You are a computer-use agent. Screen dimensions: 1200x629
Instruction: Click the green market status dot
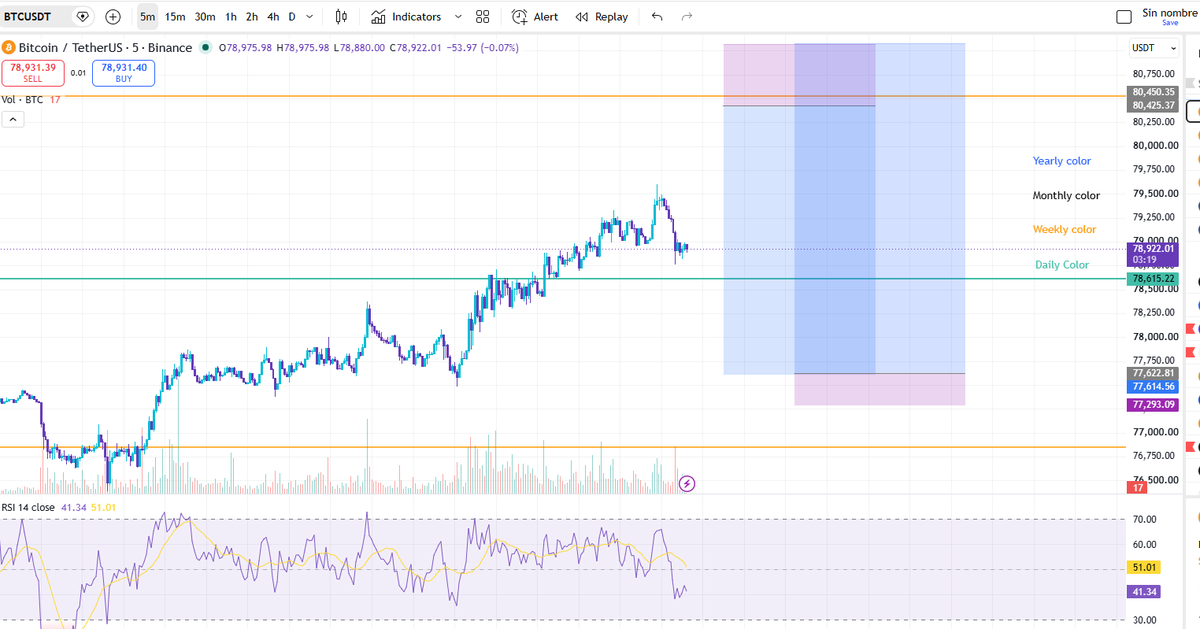[x=206, y=47]
